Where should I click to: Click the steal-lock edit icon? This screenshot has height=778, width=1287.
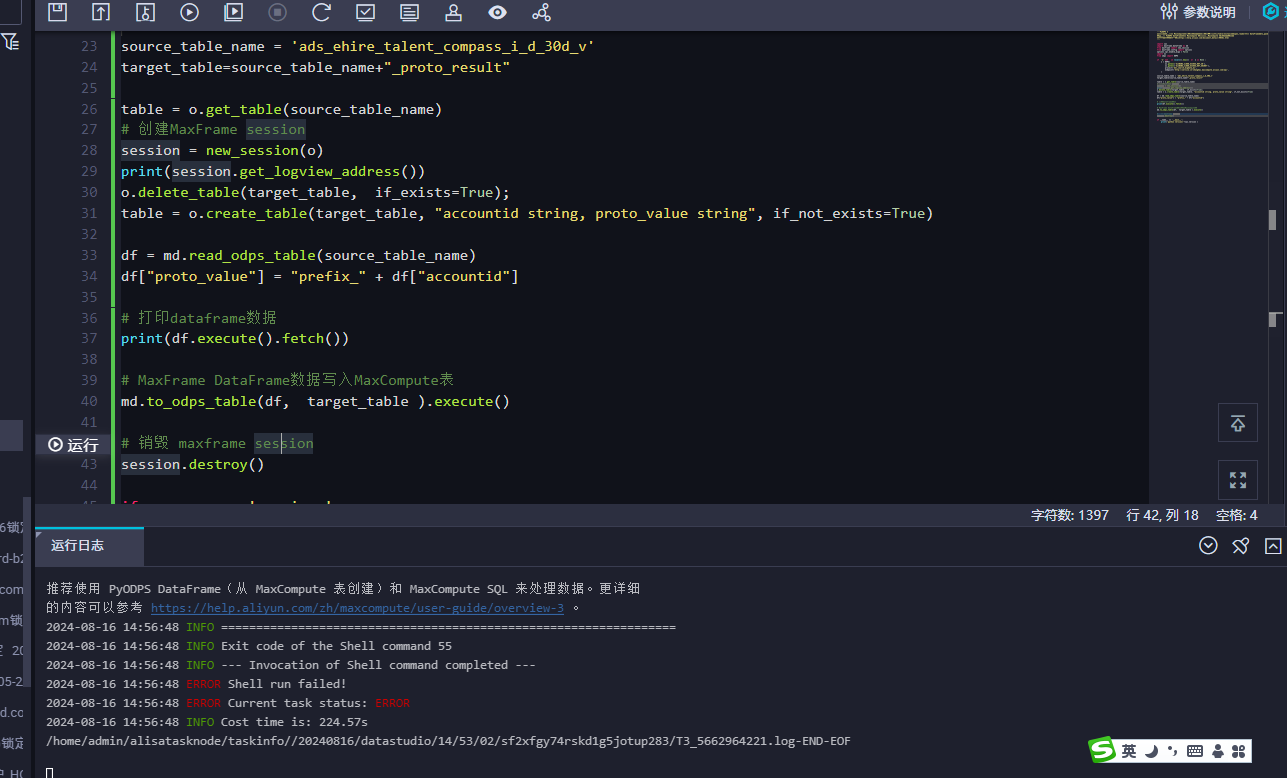pyautogui.click(x=145, y=12)
